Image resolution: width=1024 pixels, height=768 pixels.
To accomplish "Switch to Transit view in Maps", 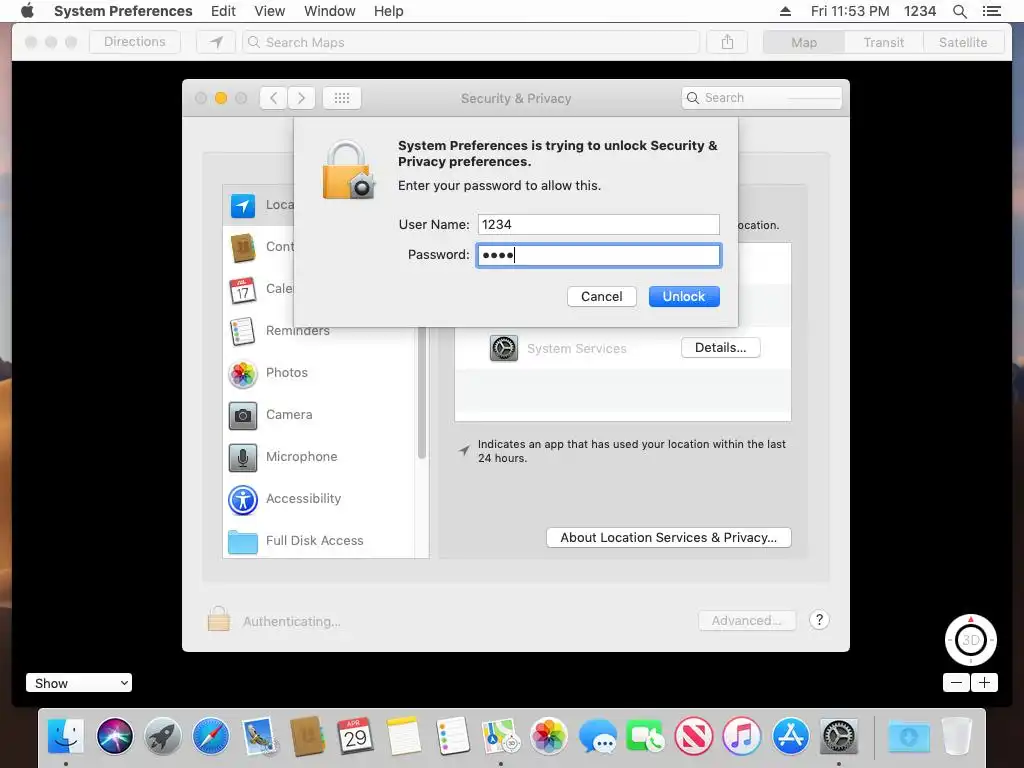I will (x=884, y=42).
